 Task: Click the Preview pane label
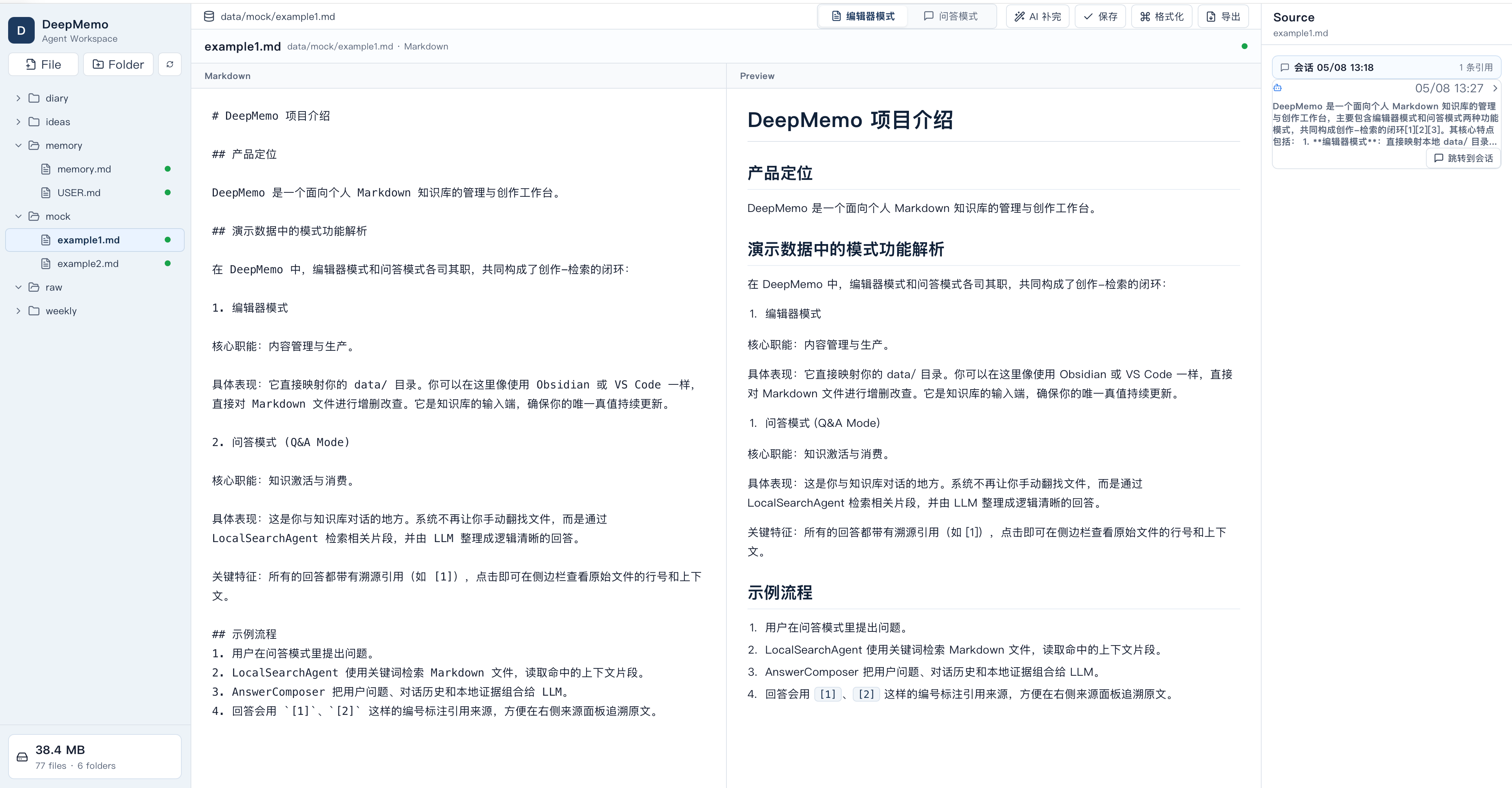click(x=757, y=76)
